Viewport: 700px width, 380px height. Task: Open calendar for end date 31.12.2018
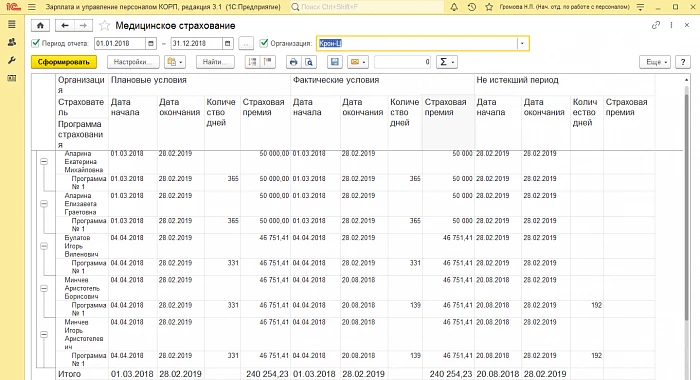tap(228, 43)
